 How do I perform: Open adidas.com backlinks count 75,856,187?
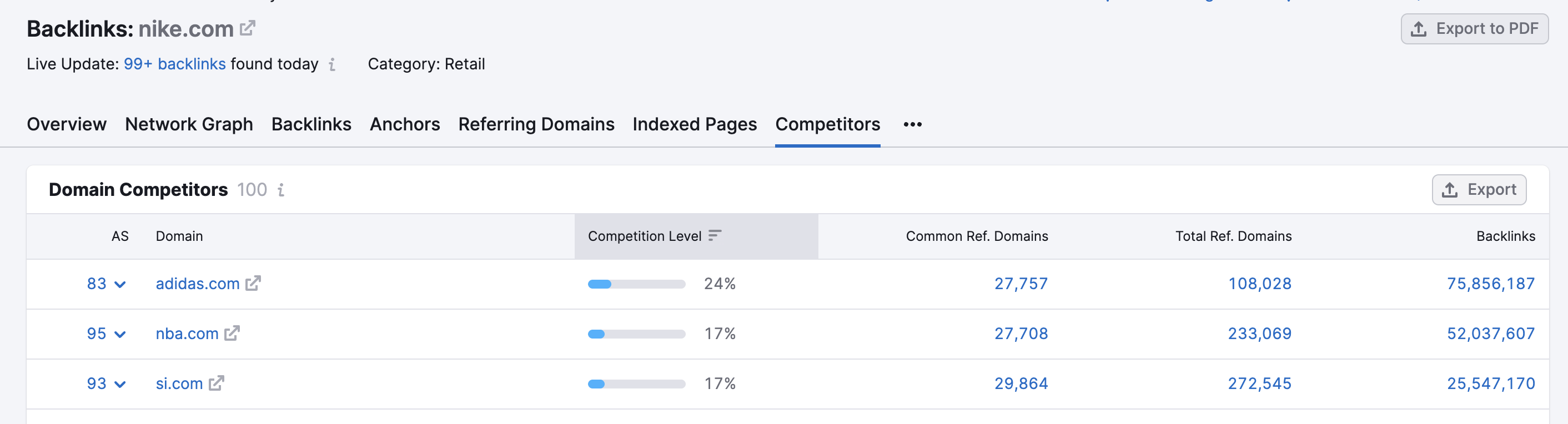[1490, 284]
